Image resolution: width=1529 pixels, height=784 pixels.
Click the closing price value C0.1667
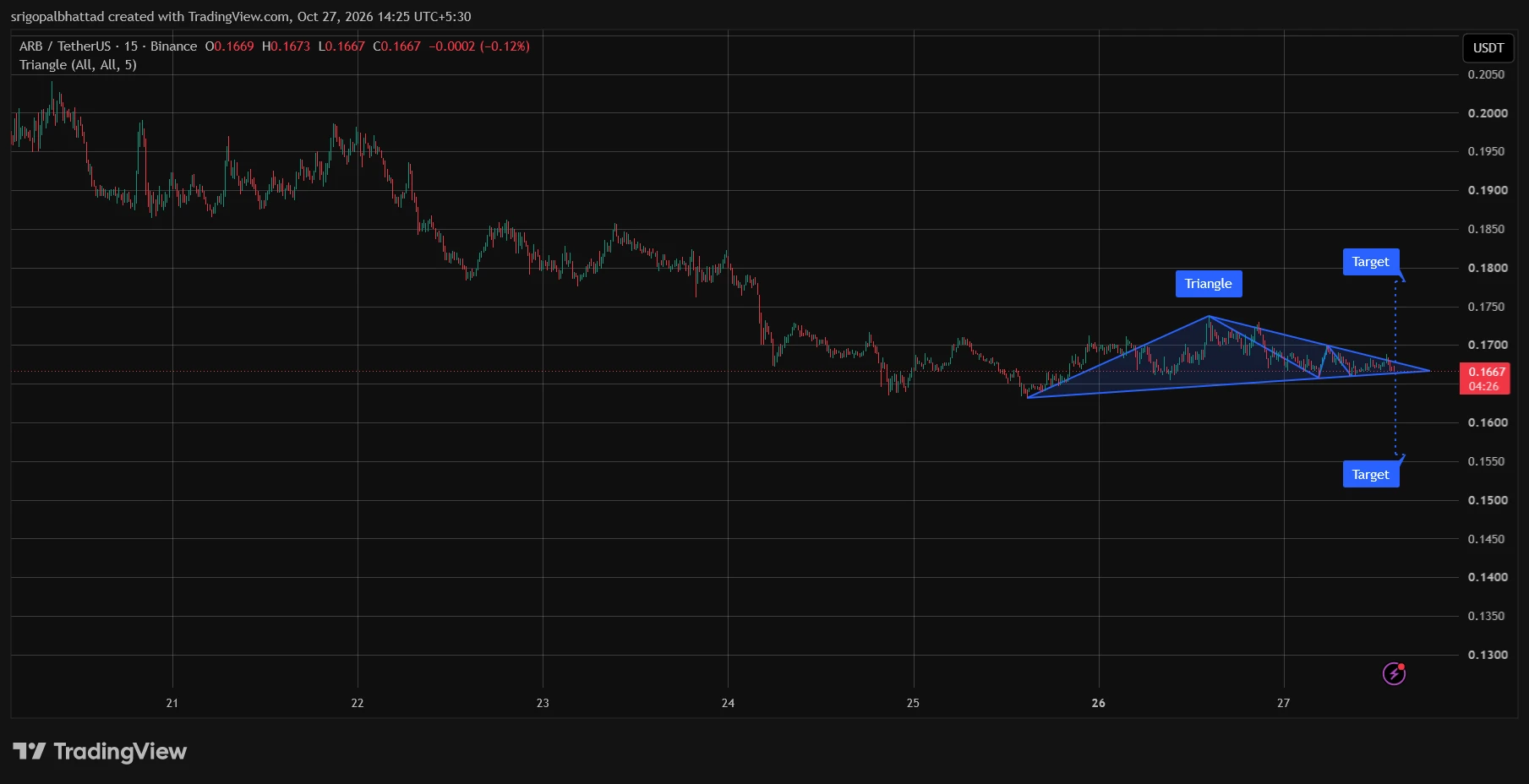(x=396, y=46)
